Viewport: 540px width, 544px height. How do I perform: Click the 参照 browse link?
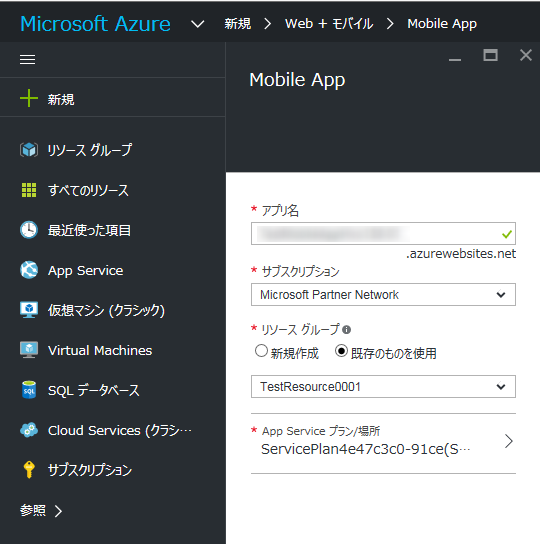point(41,510)
